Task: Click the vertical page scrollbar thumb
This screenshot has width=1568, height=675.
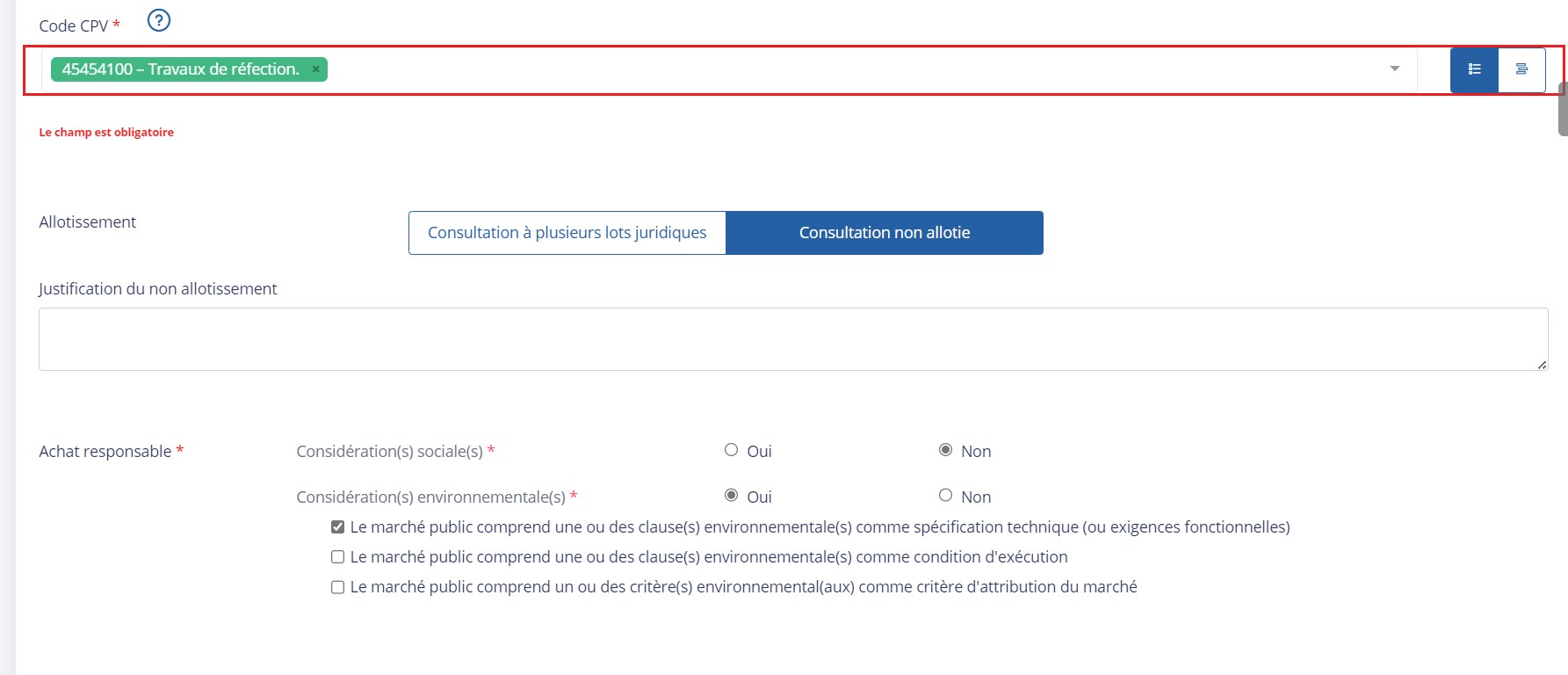Action: point(1563,109)
